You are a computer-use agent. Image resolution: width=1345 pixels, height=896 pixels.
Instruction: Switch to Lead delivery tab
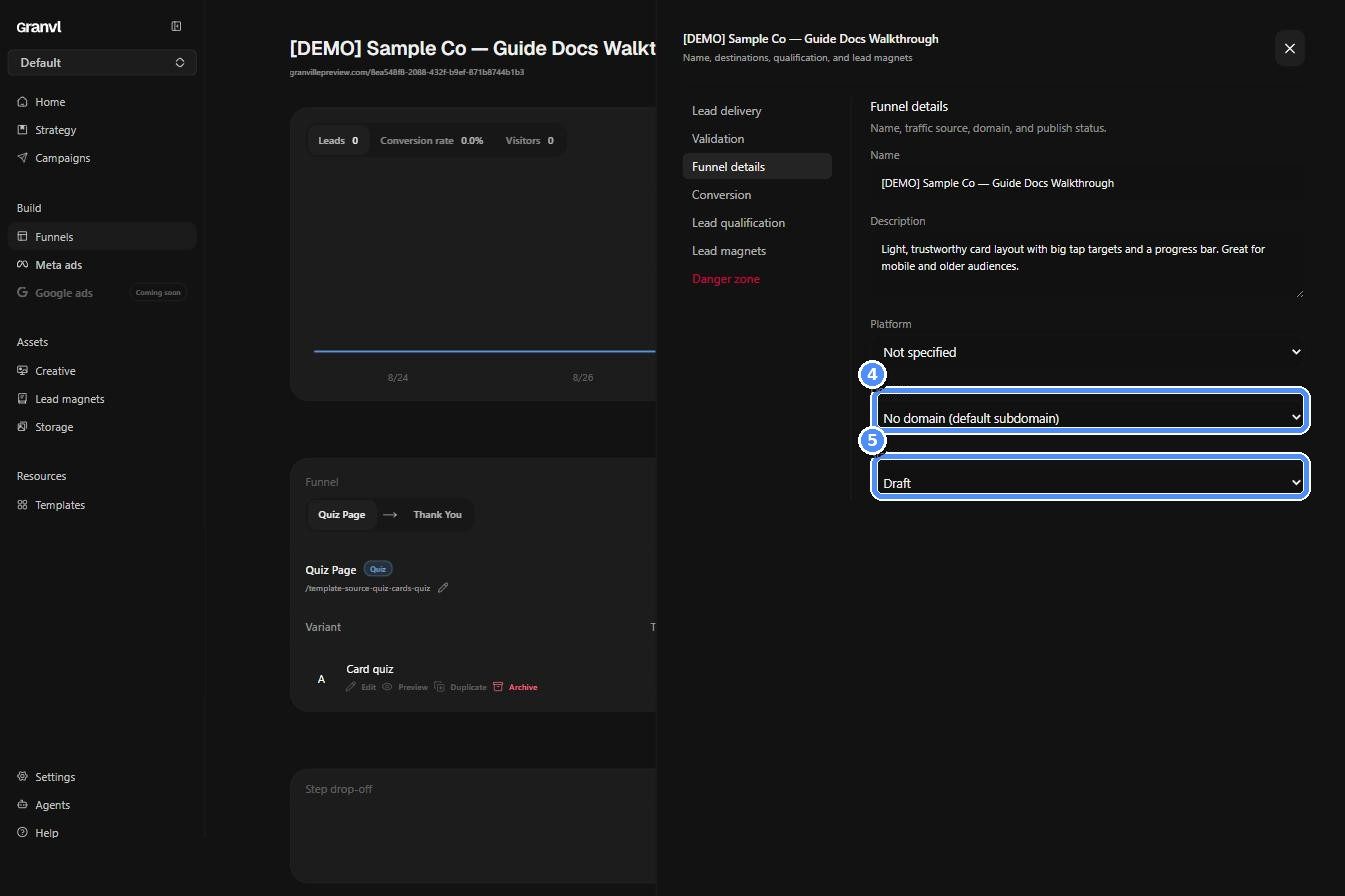[757, 111]
